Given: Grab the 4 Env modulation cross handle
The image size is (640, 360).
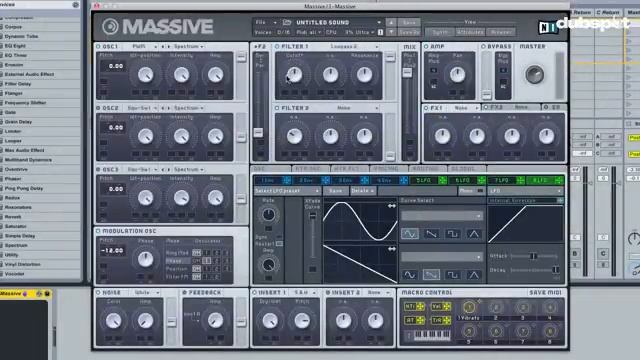Looking at the screenshot, I should pos(403,180).
